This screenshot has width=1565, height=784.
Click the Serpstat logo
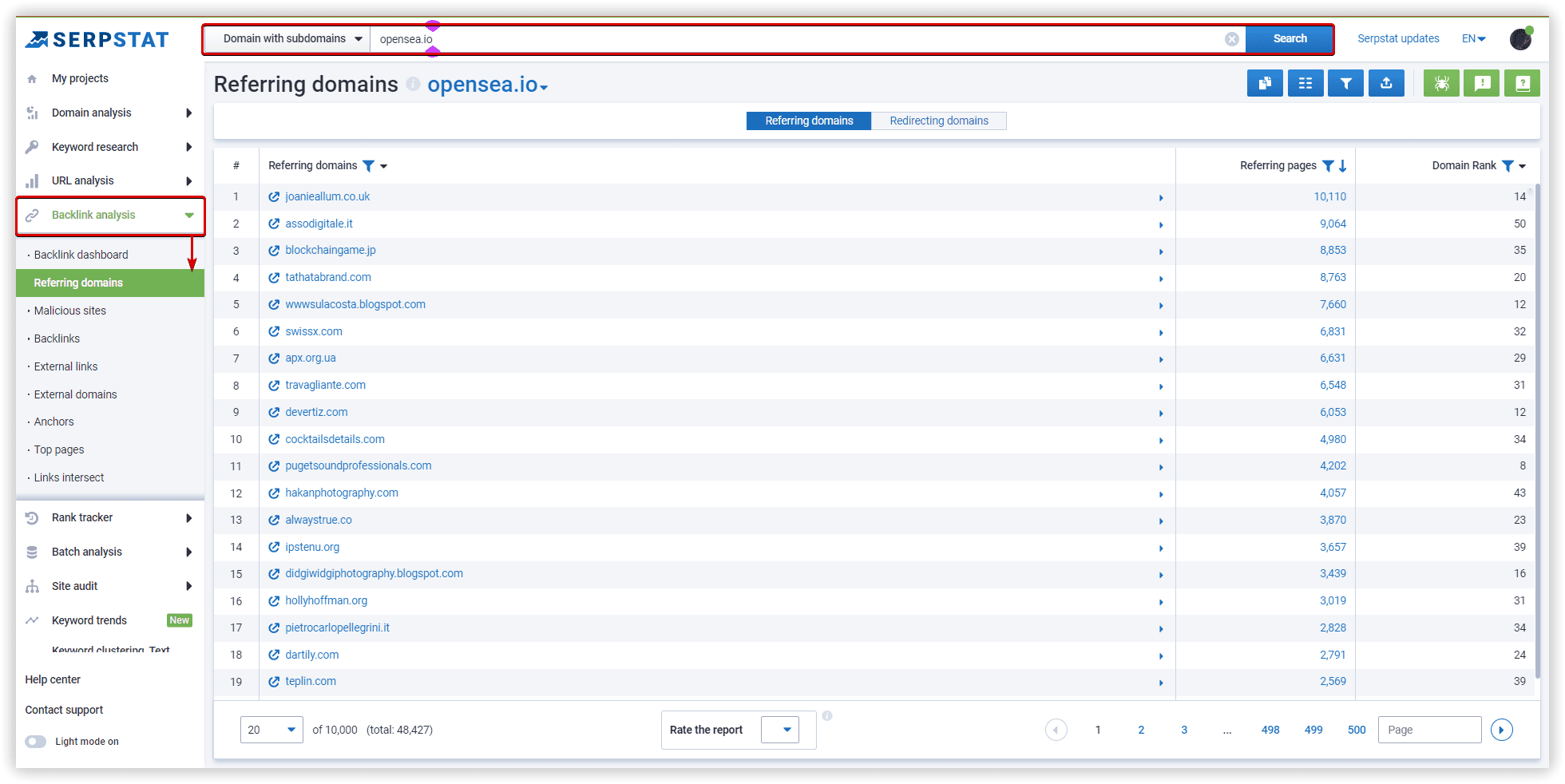pos(97,39)
